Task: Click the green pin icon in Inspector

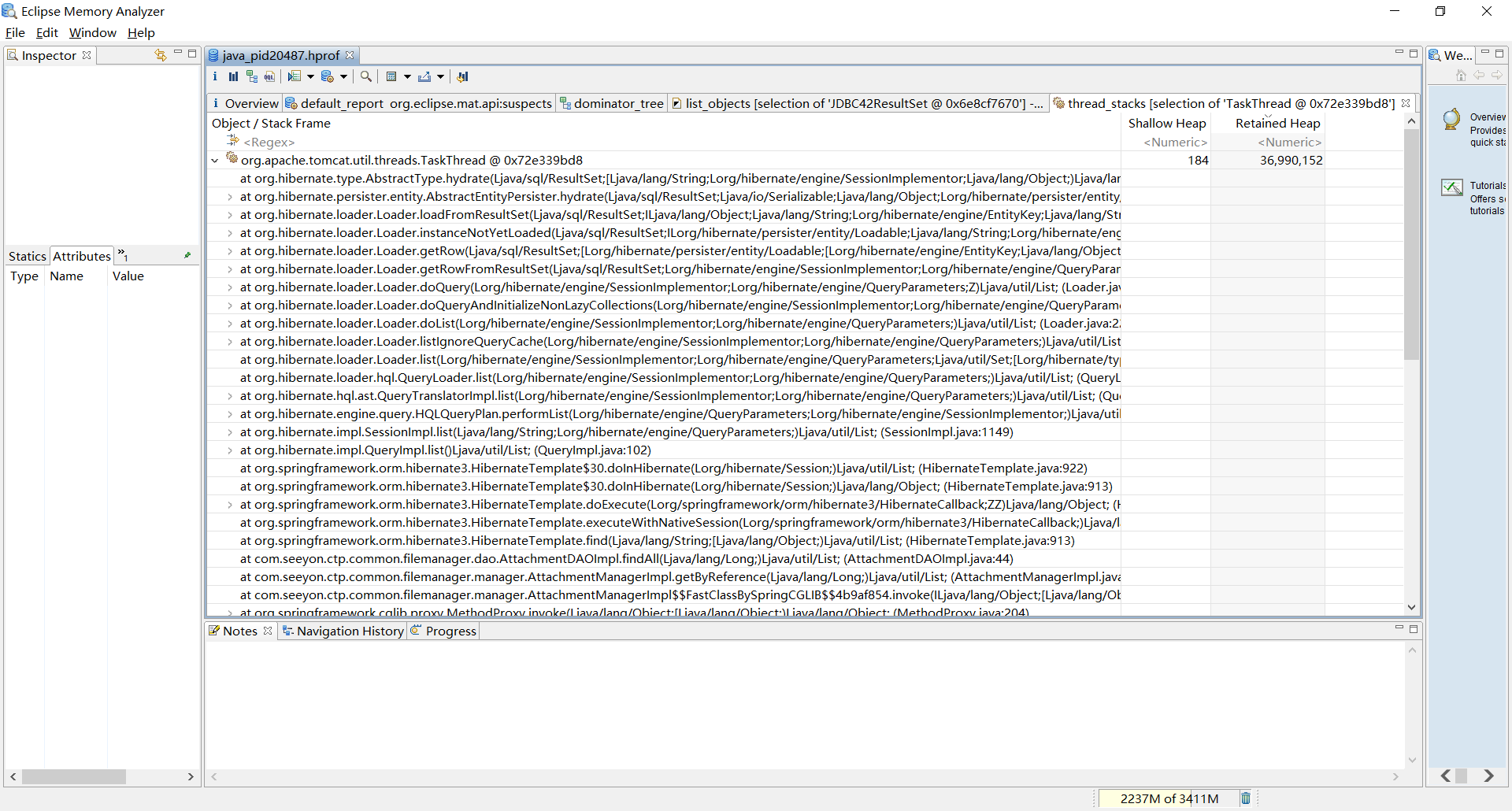Action: (187, 255)
